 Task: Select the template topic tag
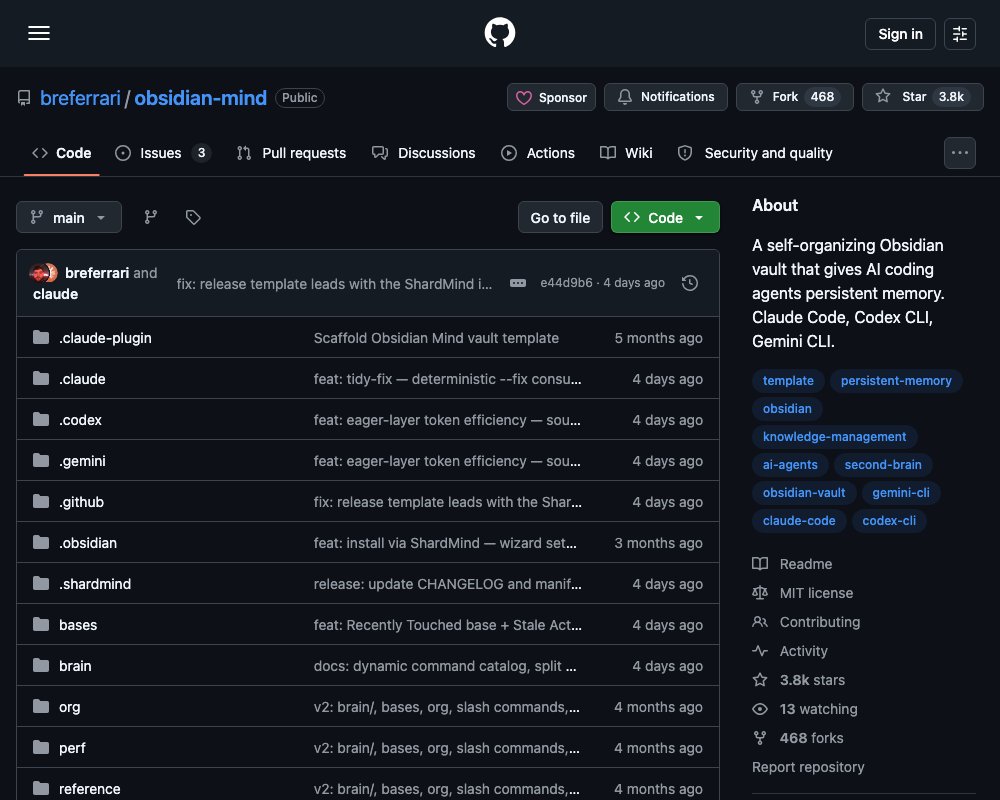pyautogui.click(x=788, y=381)
